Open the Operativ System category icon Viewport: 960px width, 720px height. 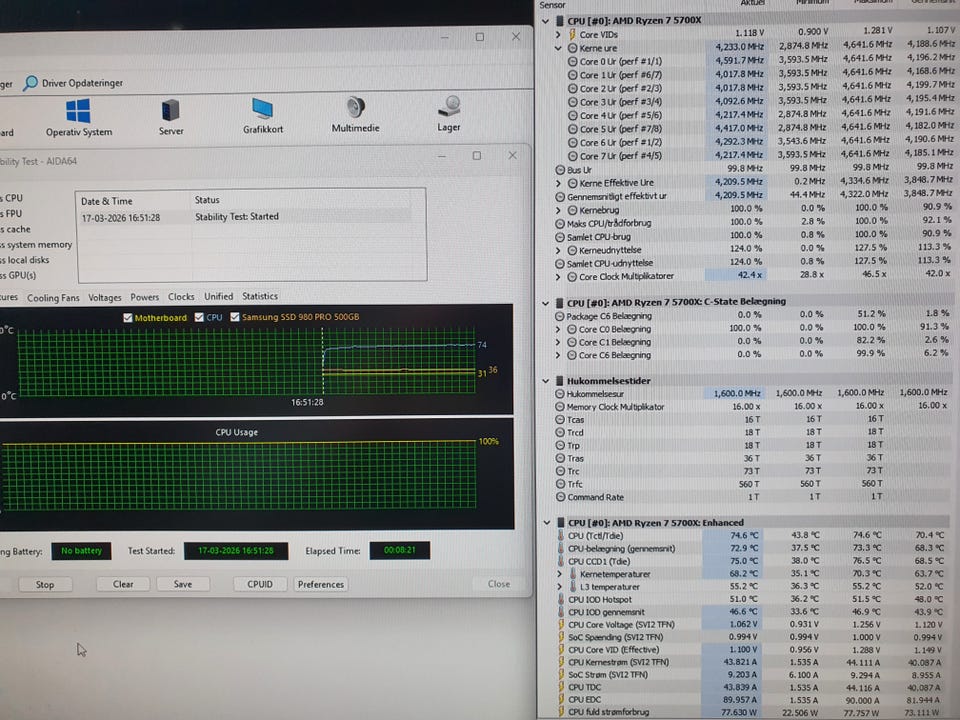[x=78, y=111]
